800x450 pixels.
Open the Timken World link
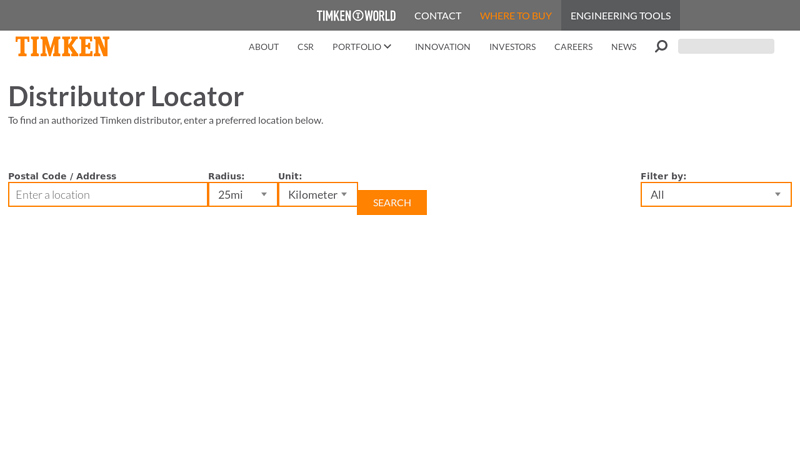pyautogui.click(x=356, y=16)
